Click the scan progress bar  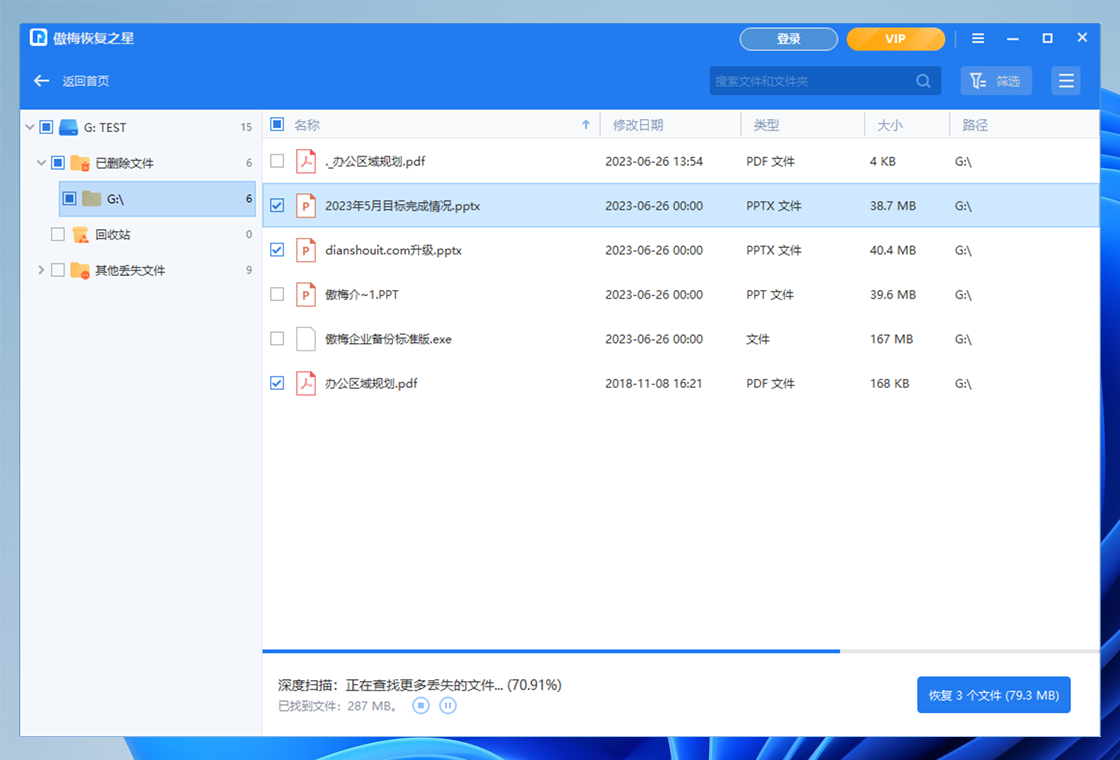[x=681, y=651]
